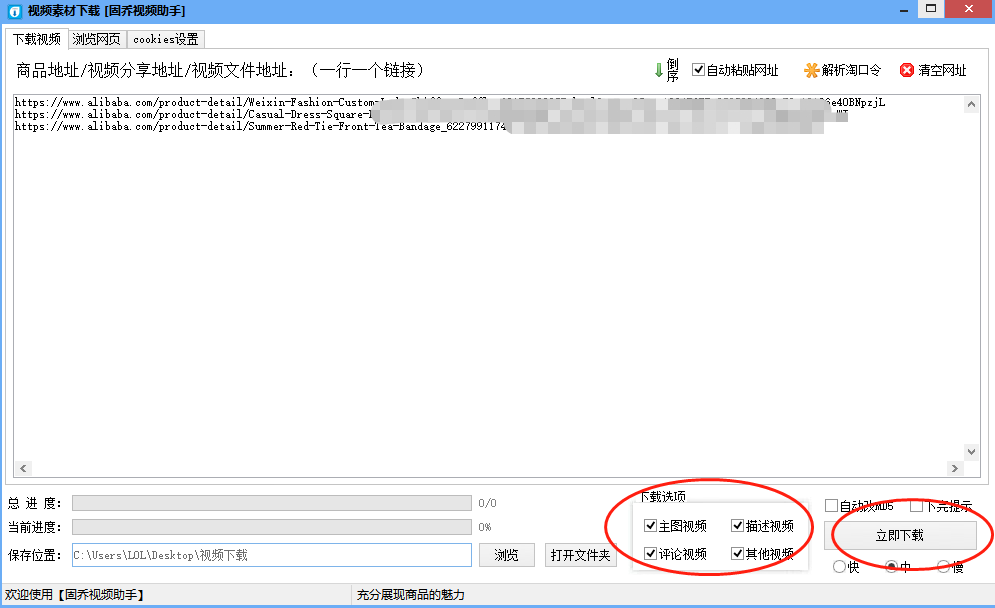Click the 总进度 progress bar
The image size is (995, 608).
pos(271,503)
